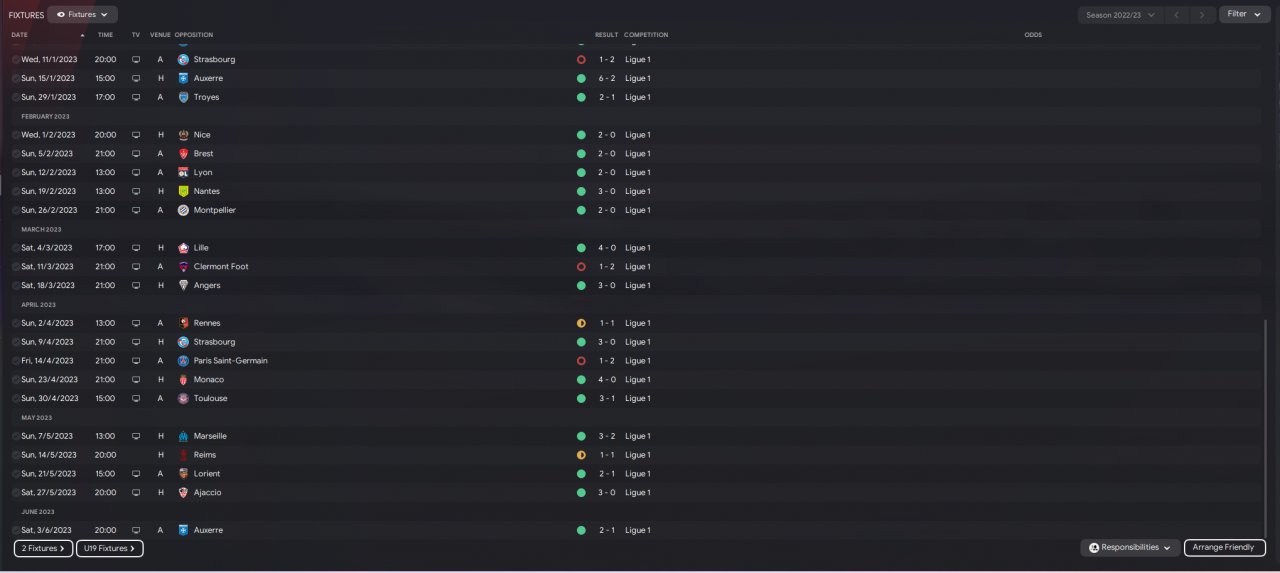Click the Nantes yellow club badge
This screenshot has height=573, width=1280.
pyautogui.click(x=183, y=191)
